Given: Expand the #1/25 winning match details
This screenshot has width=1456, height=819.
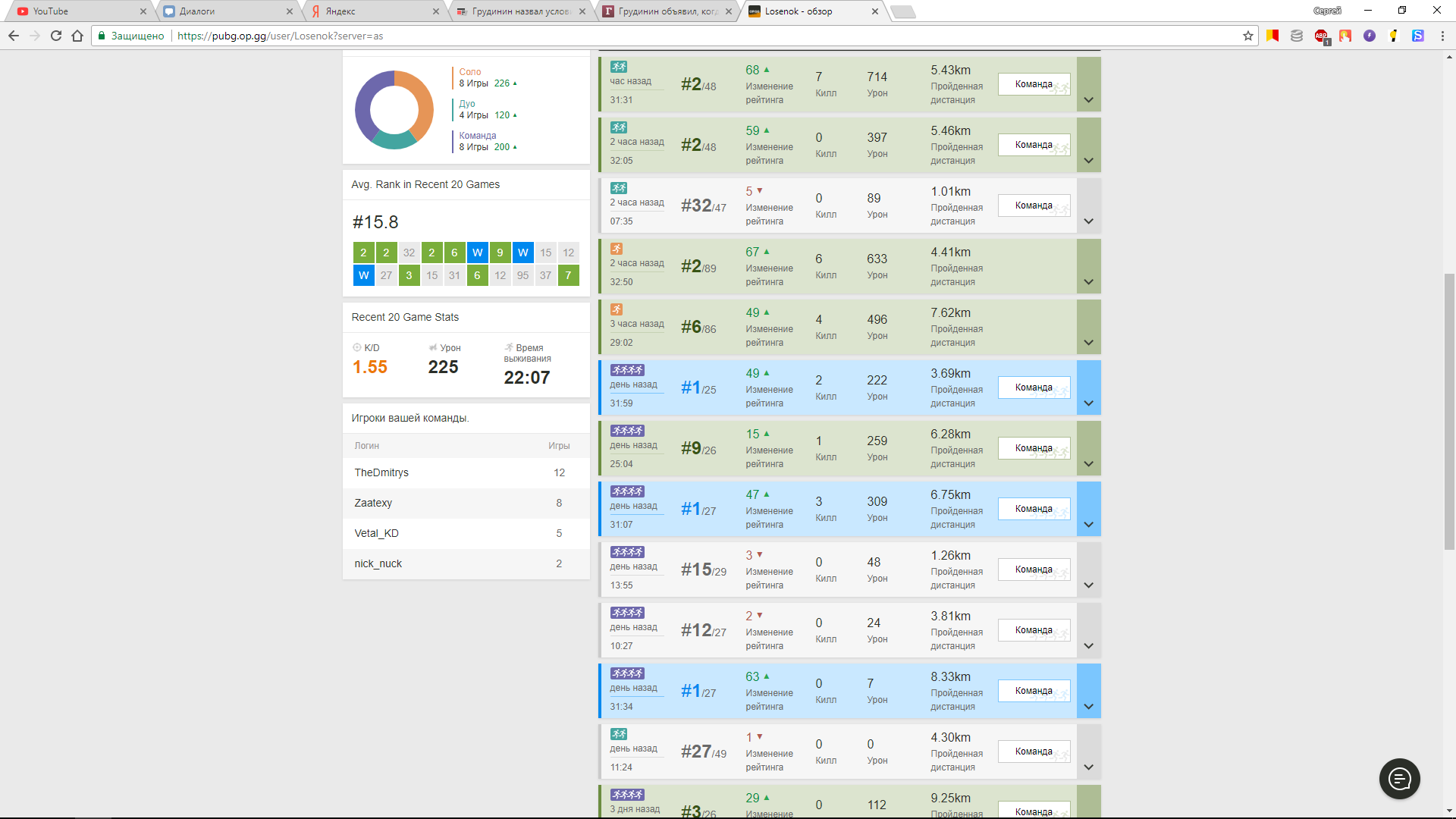Looking at the screenshot, I should click(1088, 403).
